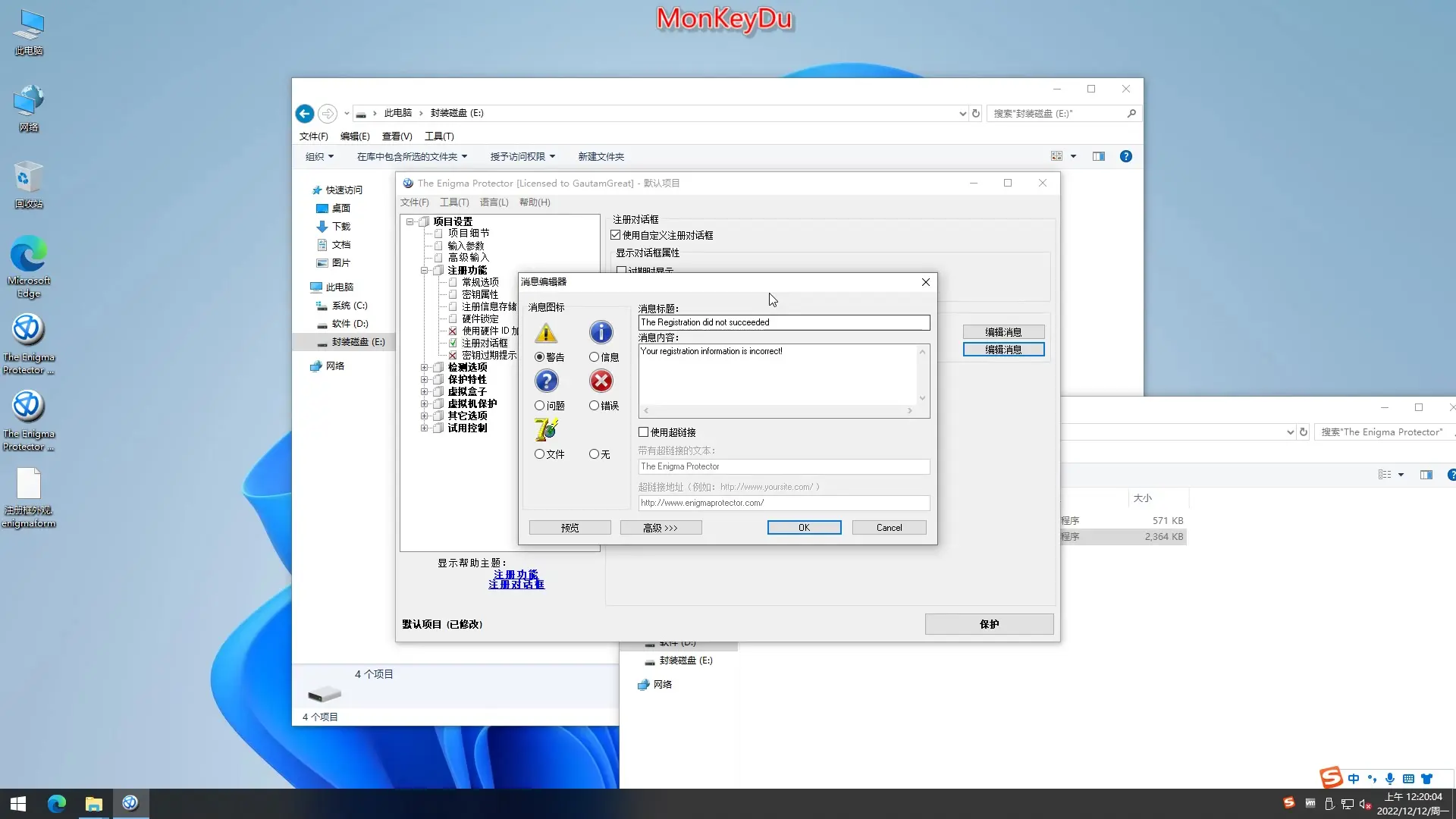Viewport: 1456px width, 819px height.
Task: Expand the 虚拟盒子 tree node
Action: pos(425,391)
